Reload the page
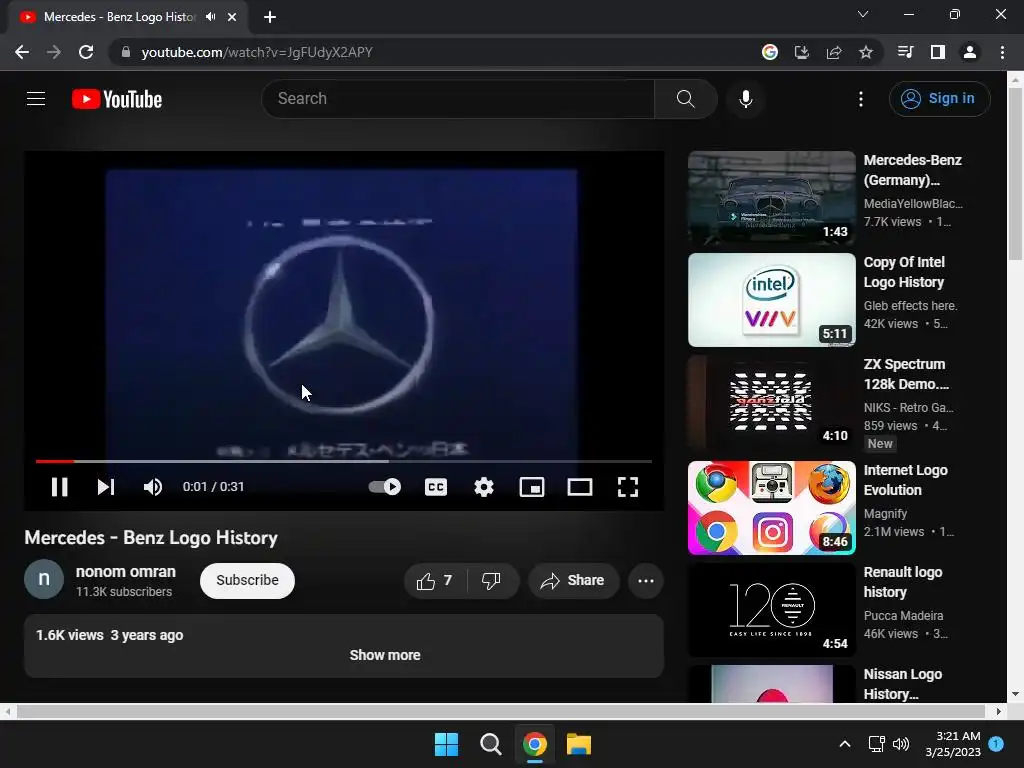 coord(86,52)
